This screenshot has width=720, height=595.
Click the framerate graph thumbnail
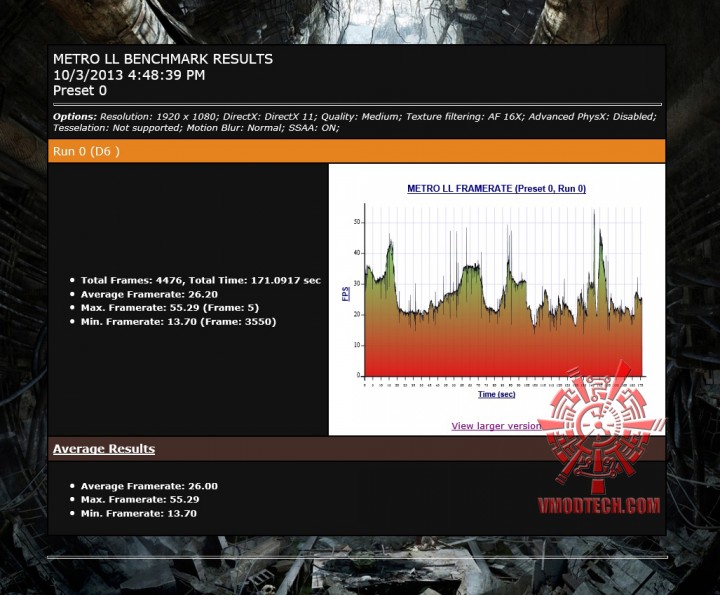[x=497, y=294]
